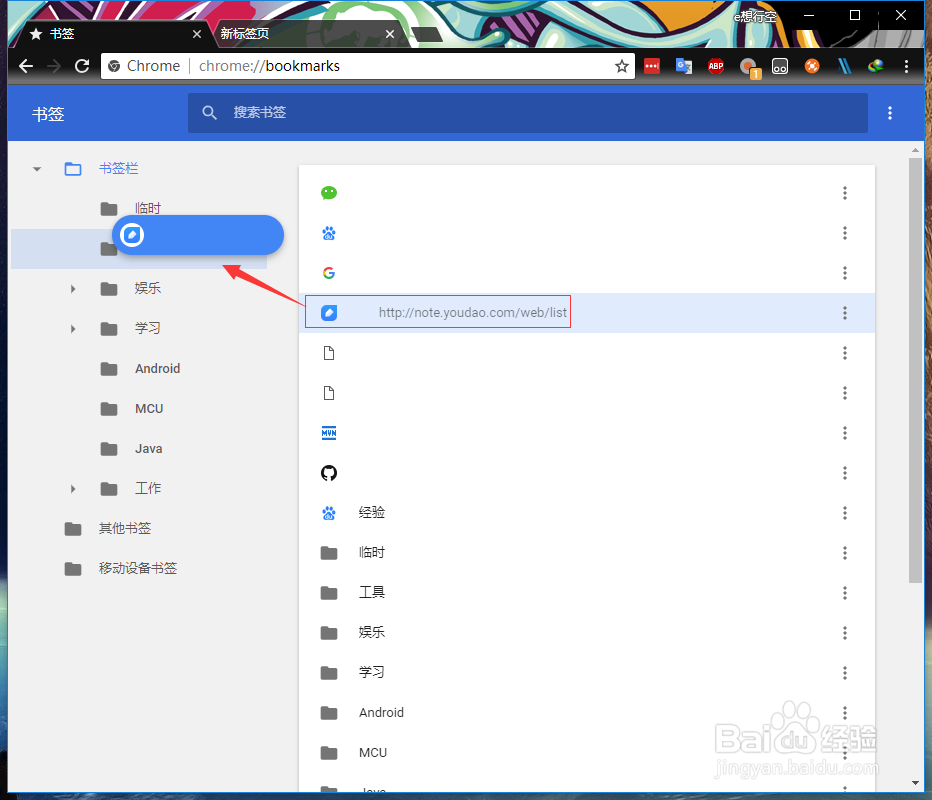Click the search magnifier in 搜索书签 bar
This screenshot has height=800, width=932.
coord(210,113)
